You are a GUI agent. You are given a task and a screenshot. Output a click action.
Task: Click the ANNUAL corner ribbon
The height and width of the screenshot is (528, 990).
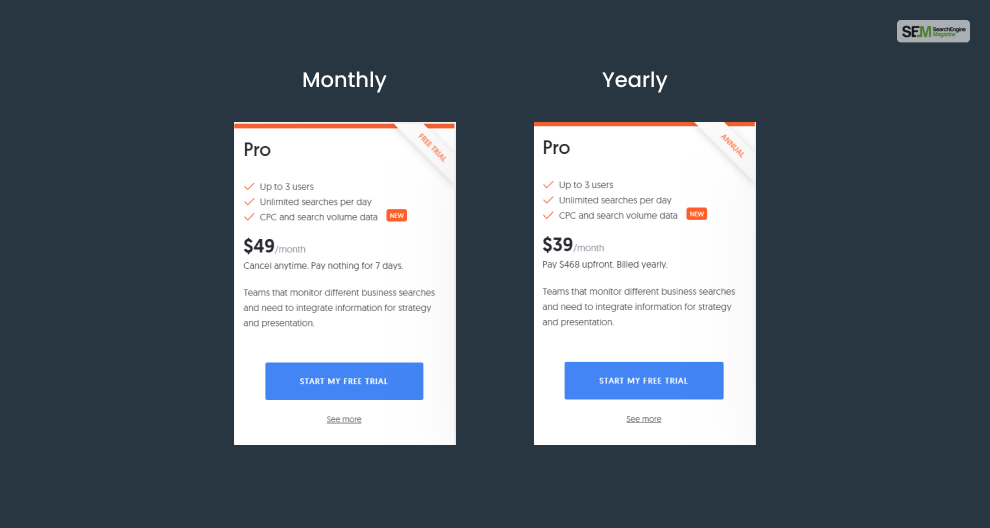(732, 146)
